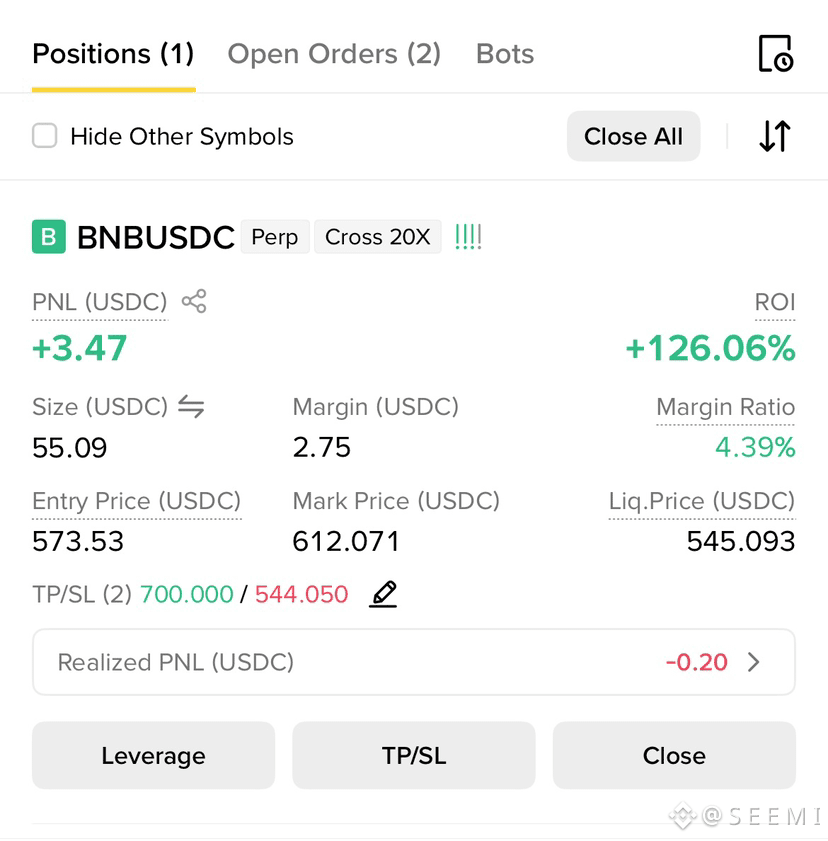Screen dimensions: 828x841
Task: Switch to the Open Orders (2) tab
Action: pyautogui.click(x=334, y=54)
